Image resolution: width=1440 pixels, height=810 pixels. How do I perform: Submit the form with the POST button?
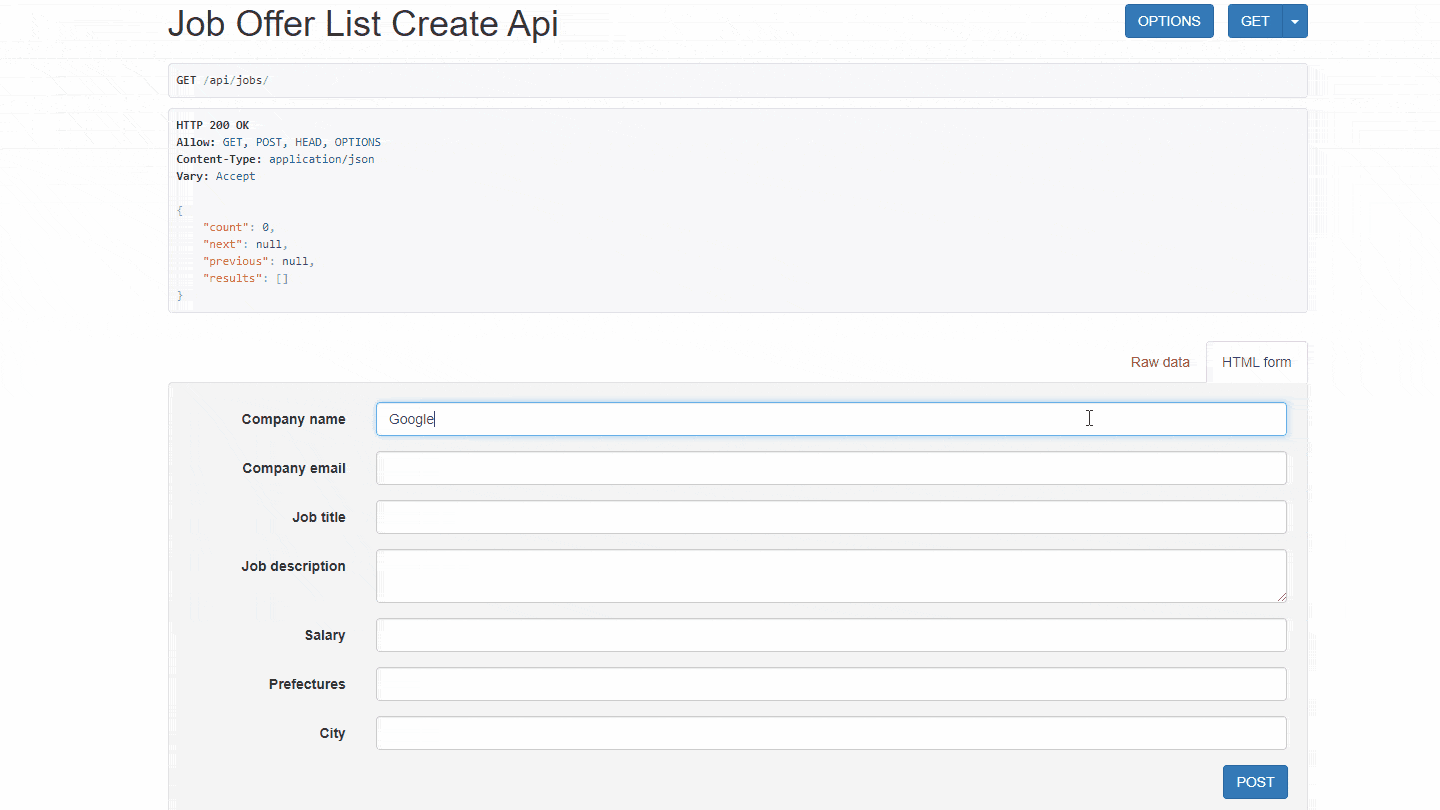click(x=1255, y=782)
